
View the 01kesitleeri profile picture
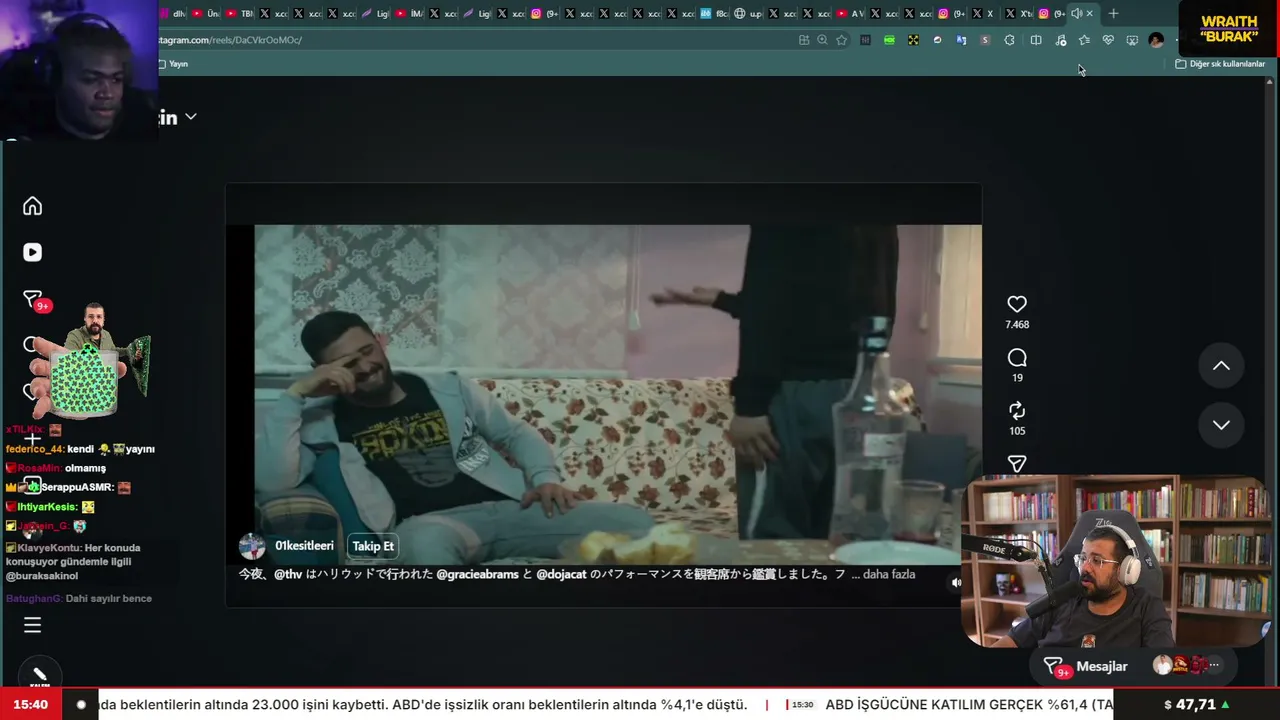pyautogui.click(x=252, y=546)
